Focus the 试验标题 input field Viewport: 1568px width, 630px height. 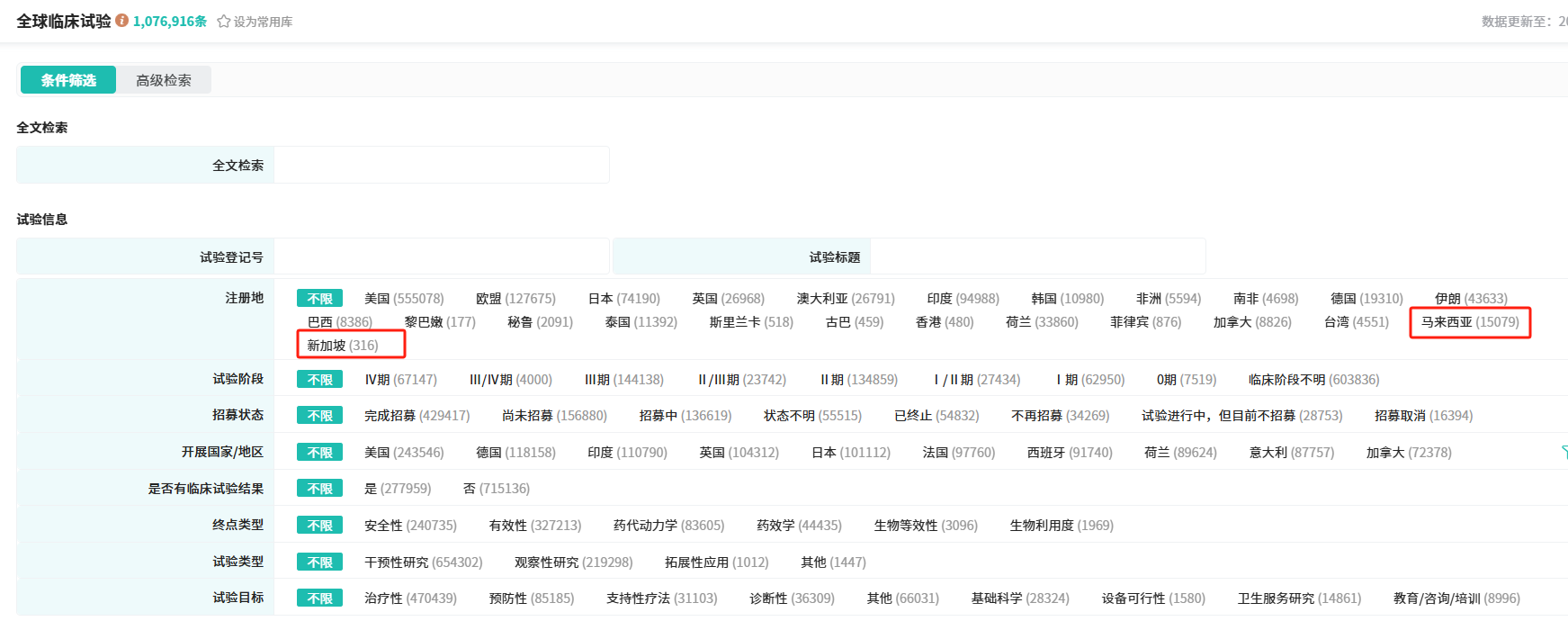pos(1038,257)
